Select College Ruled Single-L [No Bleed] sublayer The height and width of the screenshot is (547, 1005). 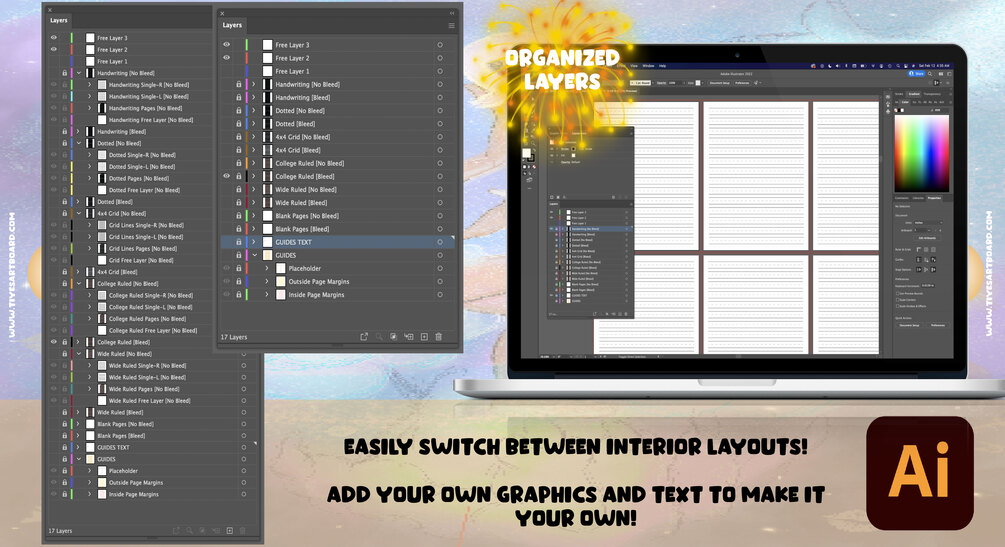pos(149,307)
